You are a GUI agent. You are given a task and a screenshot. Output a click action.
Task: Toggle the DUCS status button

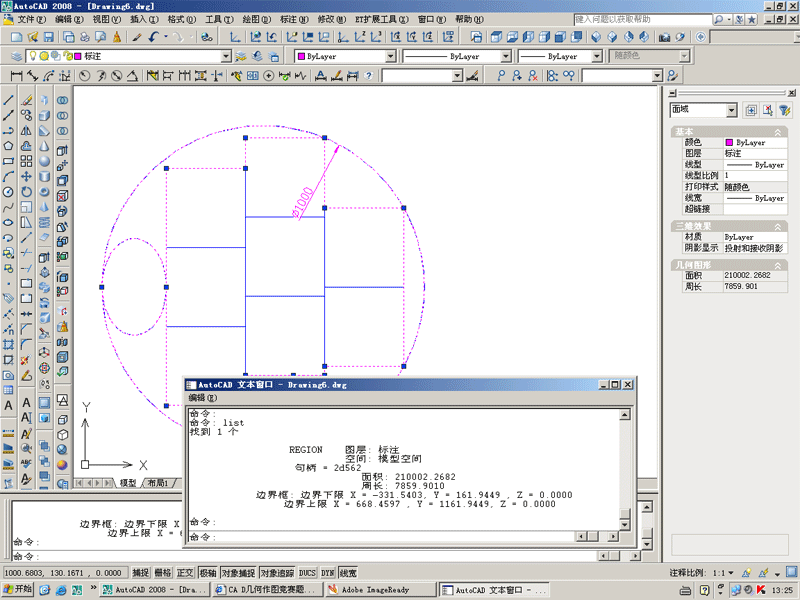coord(307,573)
